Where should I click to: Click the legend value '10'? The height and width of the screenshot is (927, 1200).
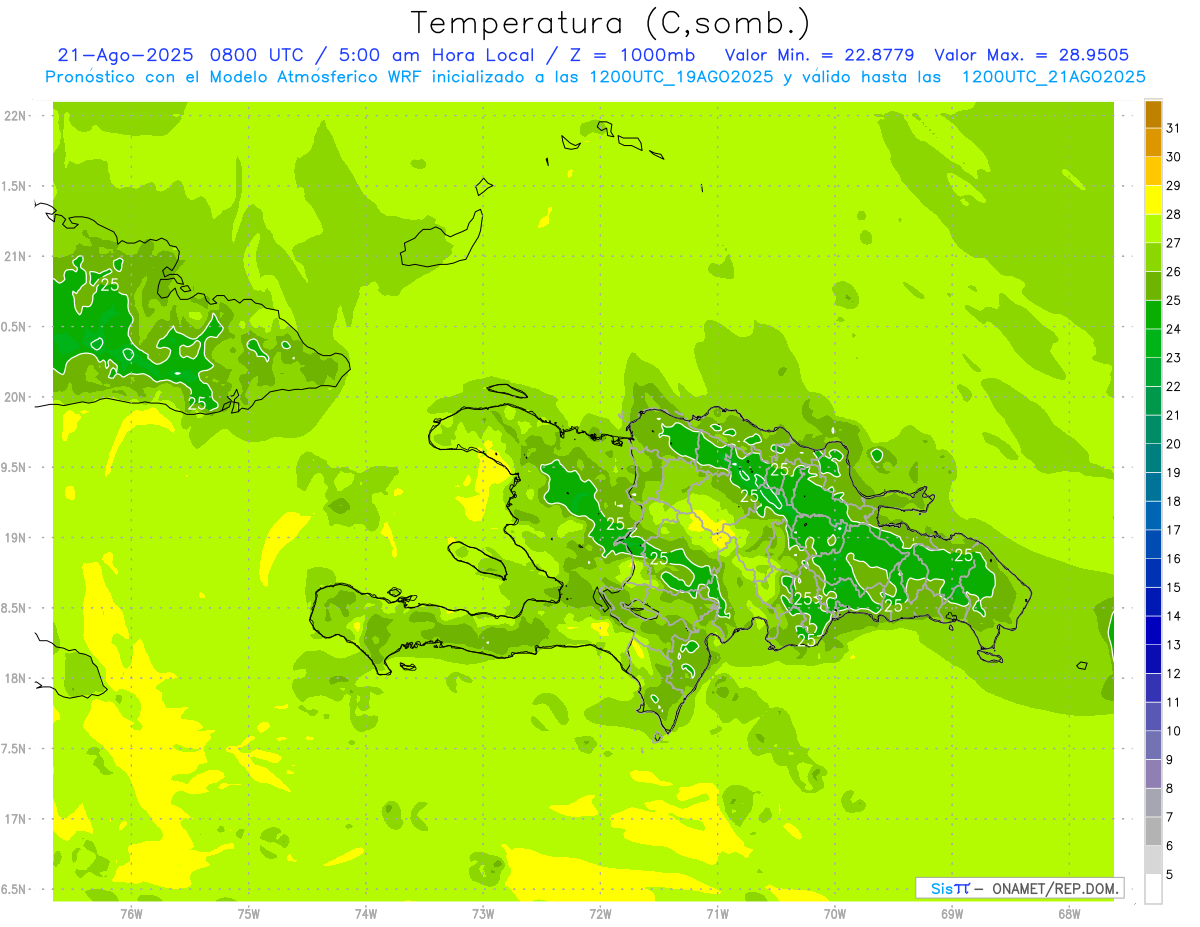1174,731
